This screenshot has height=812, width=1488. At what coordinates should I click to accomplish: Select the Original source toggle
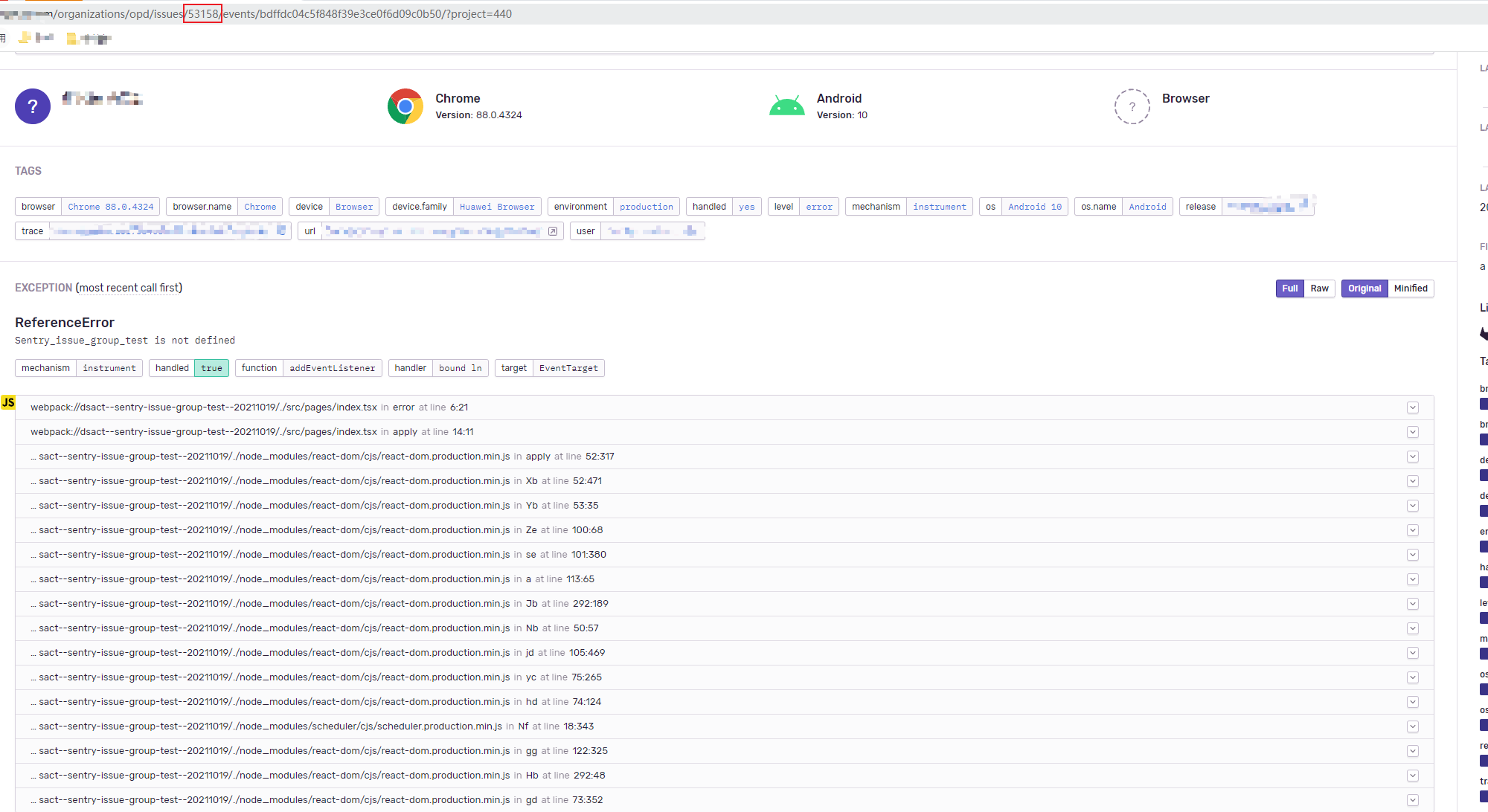[1364, 289]
